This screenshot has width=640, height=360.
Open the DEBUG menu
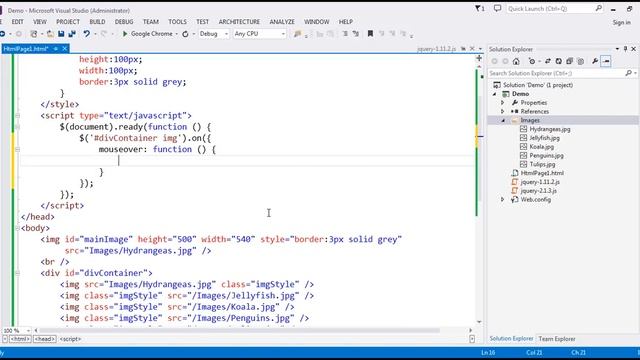(124, 22)
